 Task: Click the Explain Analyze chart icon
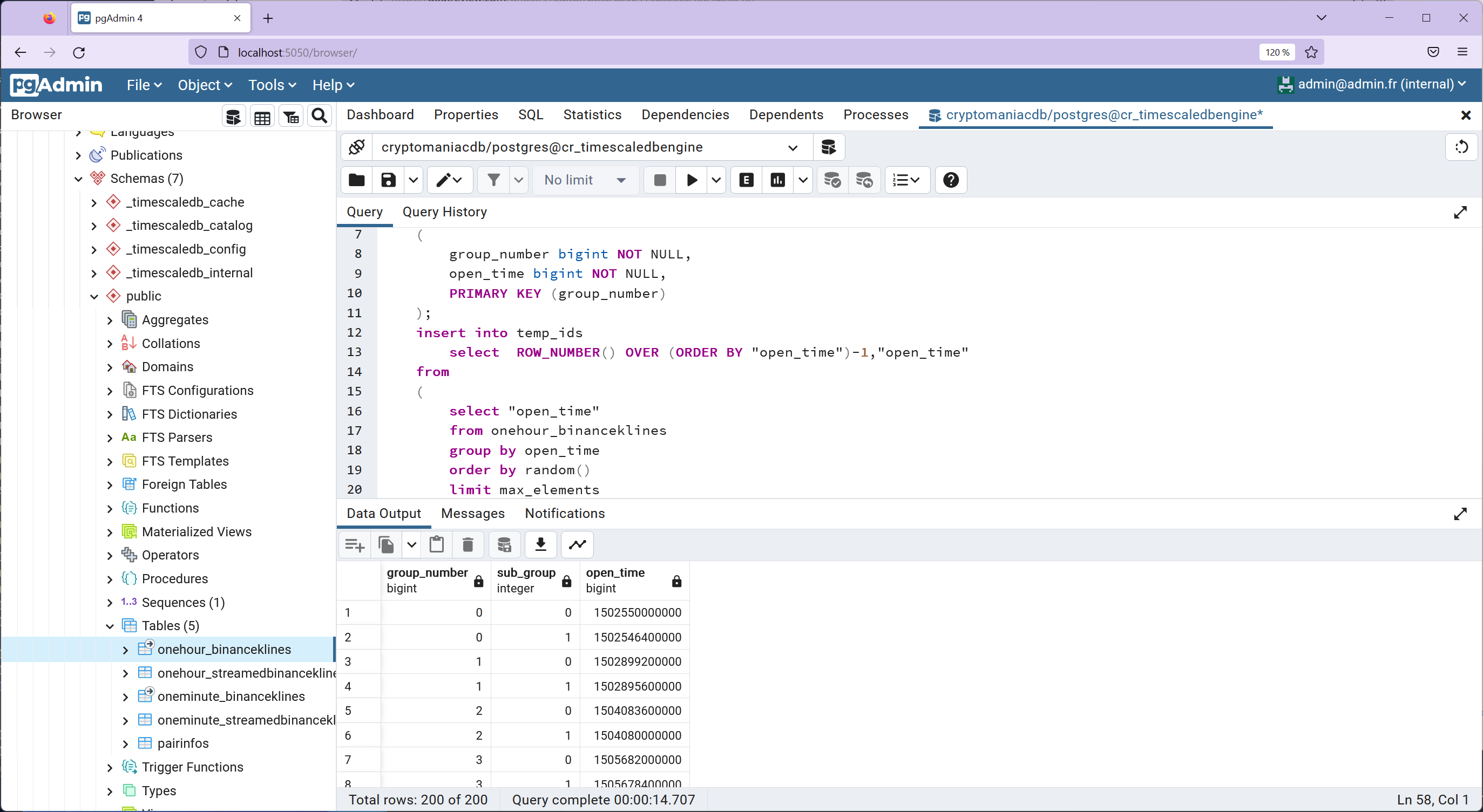778,180
